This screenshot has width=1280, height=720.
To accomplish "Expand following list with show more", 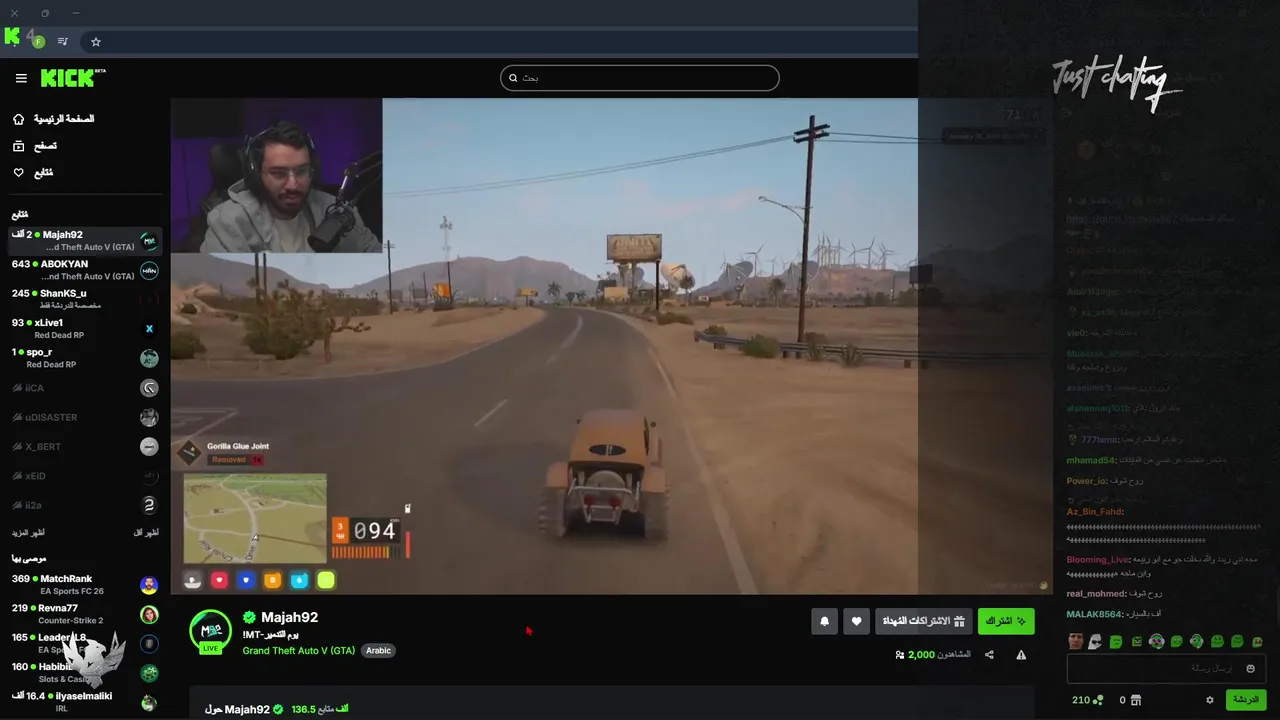I will point(28,533).
